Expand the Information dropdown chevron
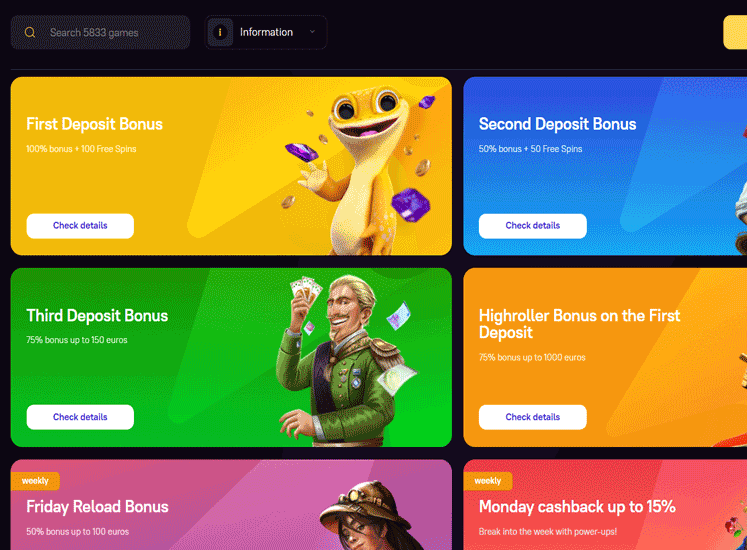 [313, 32]
